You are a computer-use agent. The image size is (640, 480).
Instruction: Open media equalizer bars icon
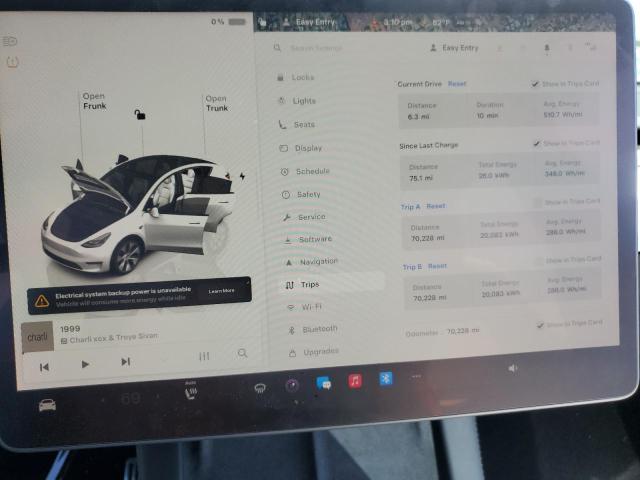click(204, 357)
